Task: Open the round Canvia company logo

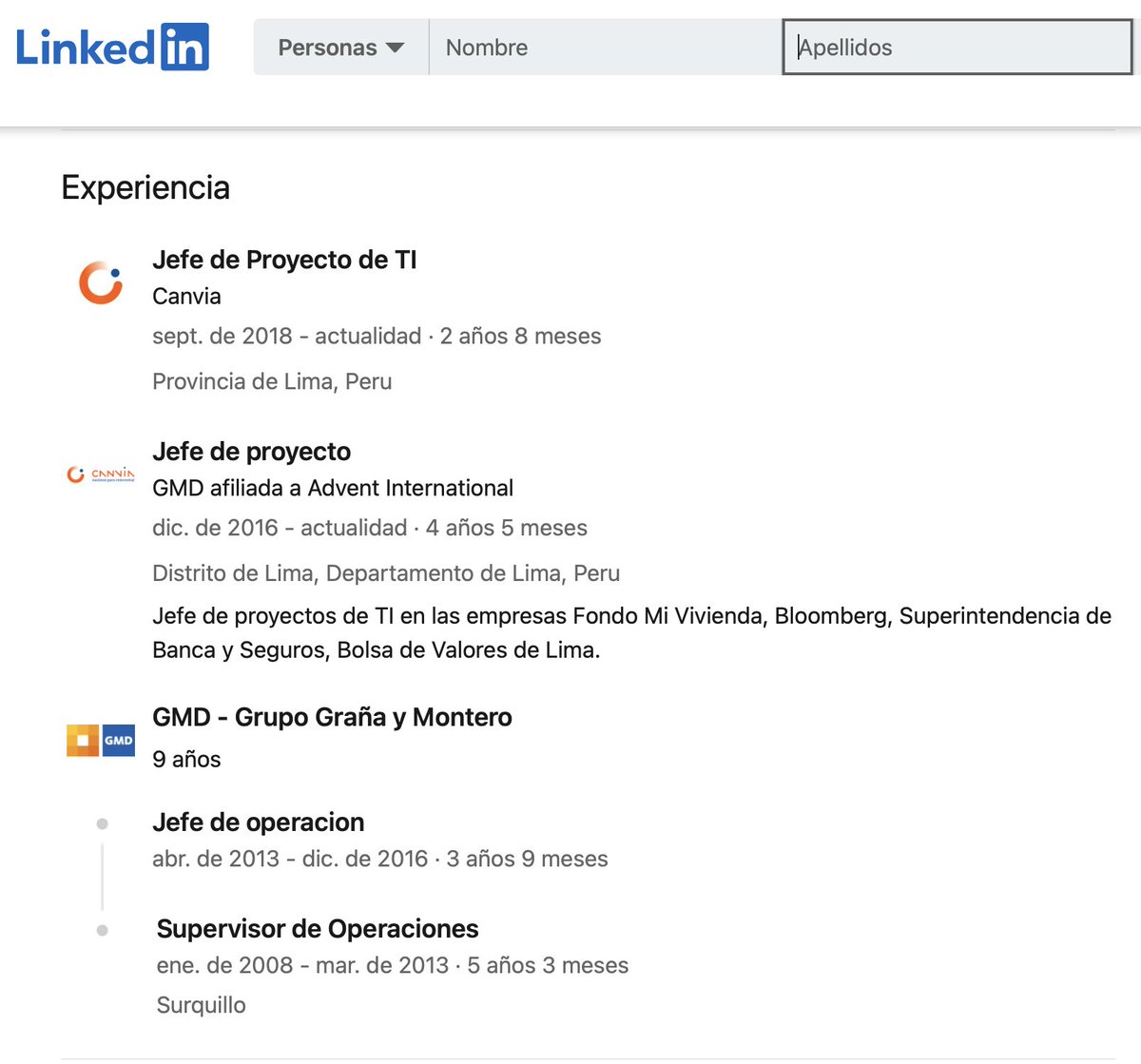Action: (x=101, y=282)
